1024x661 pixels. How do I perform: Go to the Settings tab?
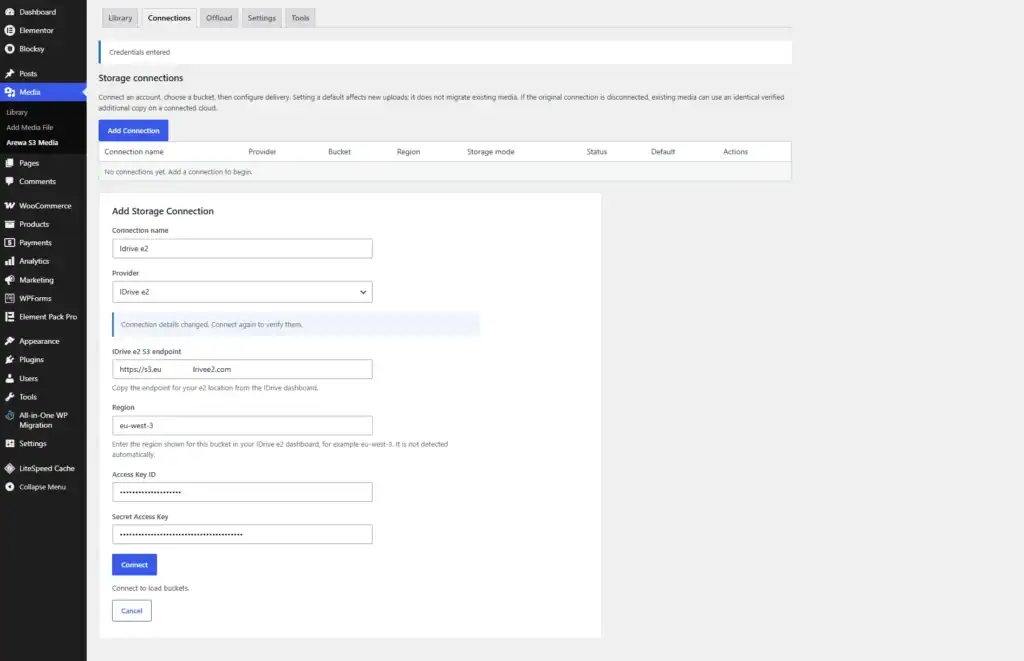click(261, 18)
